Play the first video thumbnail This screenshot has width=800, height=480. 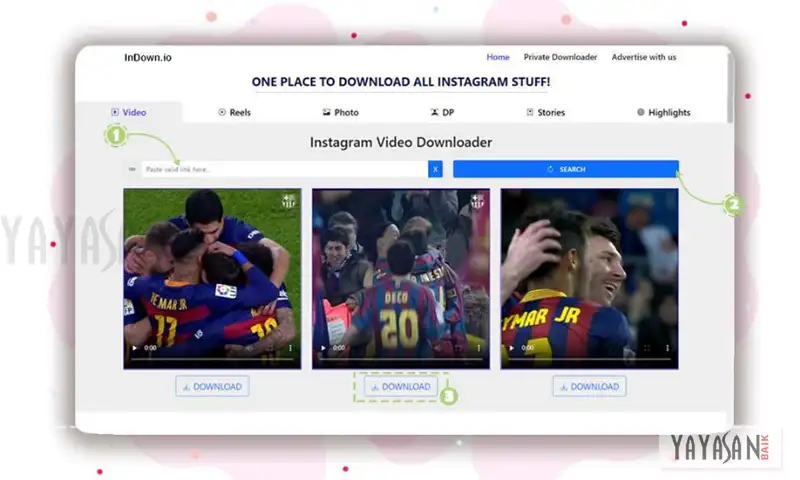(x=135, y=348)
